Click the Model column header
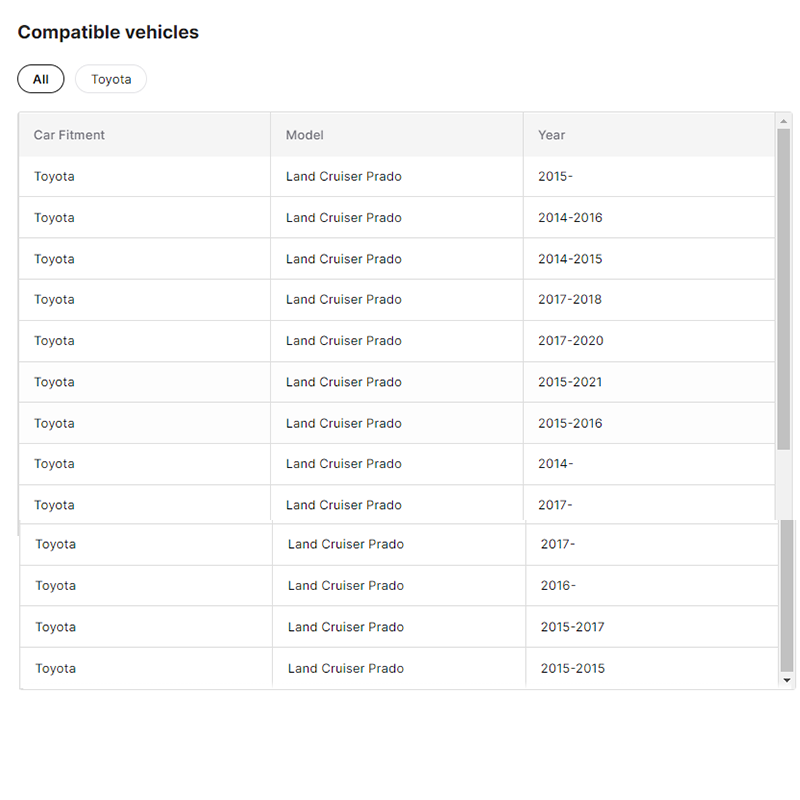The width and height of the screenshot is (800, 800). point(304,135)
